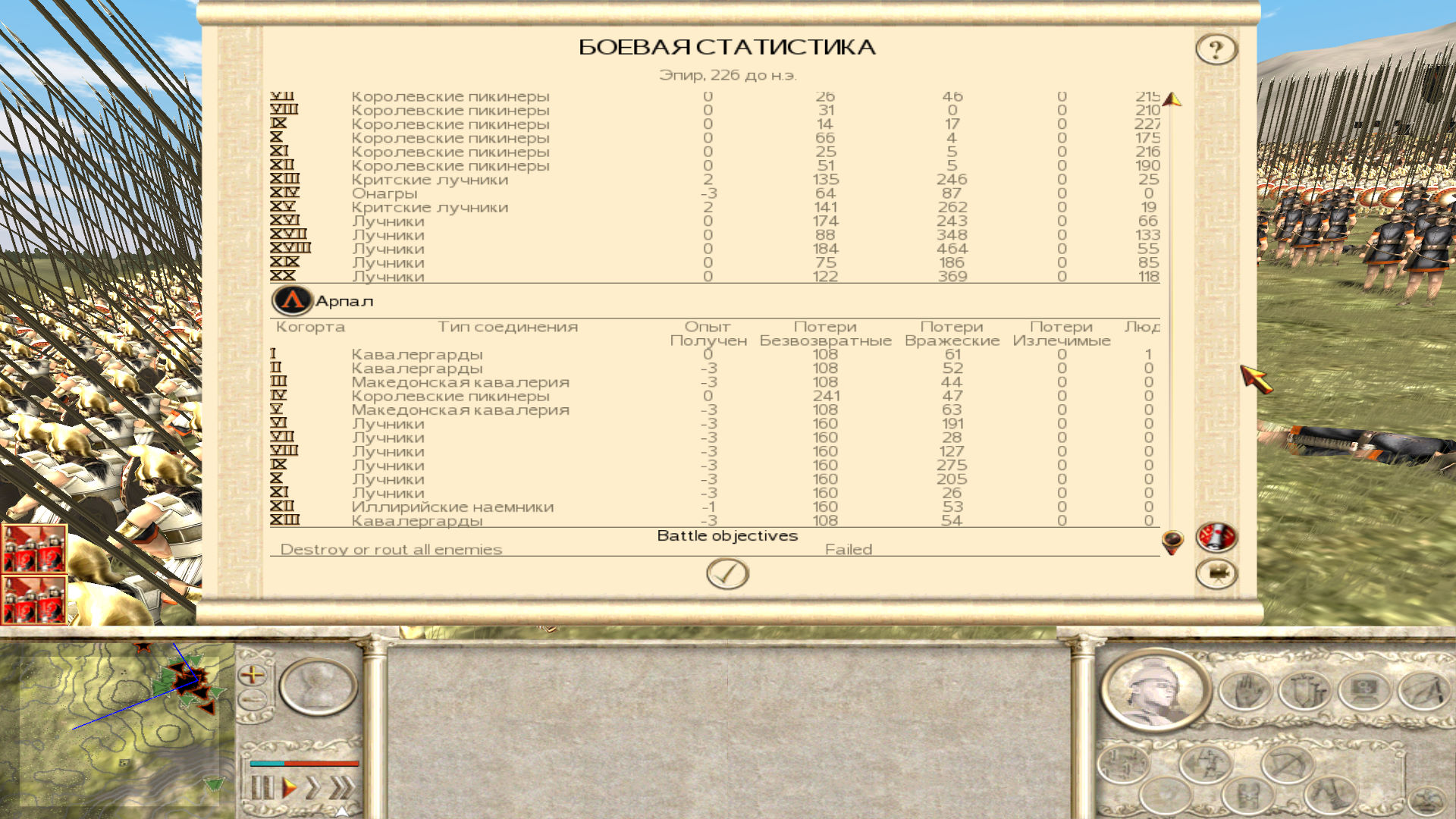Screen dimensions: 1456x819
Task: Zoom out on the minimap with minus
Action: [253, 699]
